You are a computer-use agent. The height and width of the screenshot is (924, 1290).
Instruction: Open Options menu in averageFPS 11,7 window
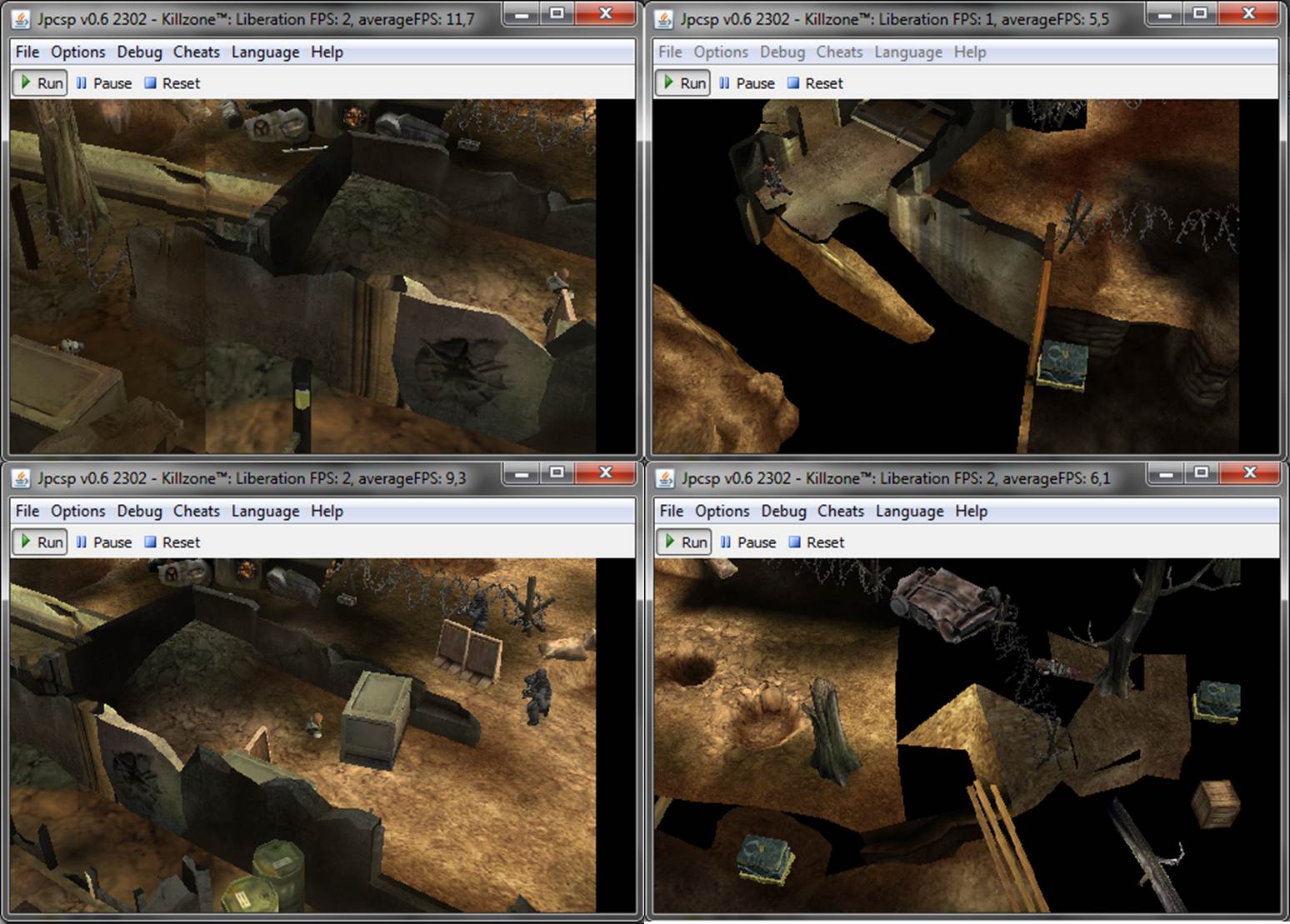[78, 52]
